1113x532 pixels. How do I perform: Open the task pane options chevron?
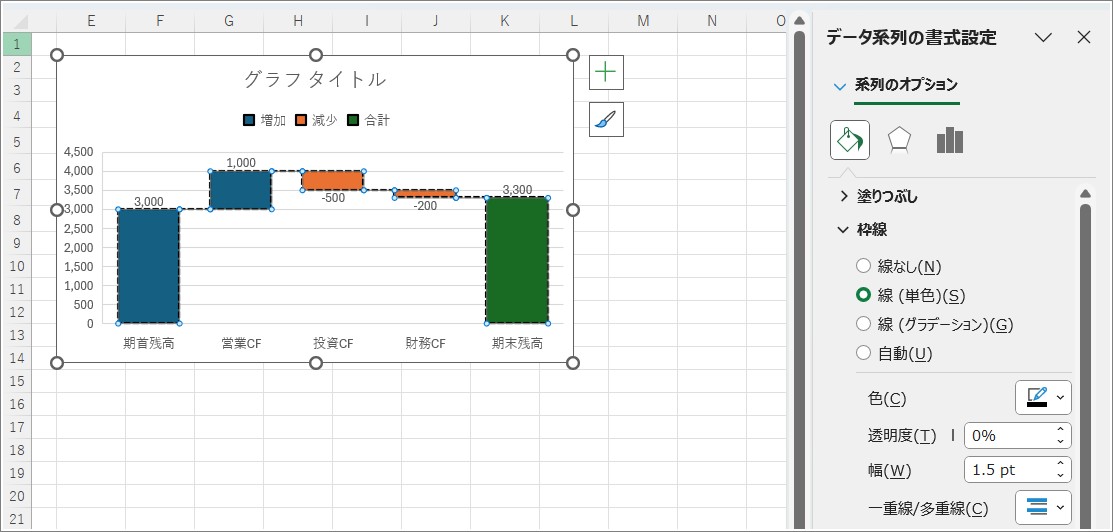(1043, 38)
